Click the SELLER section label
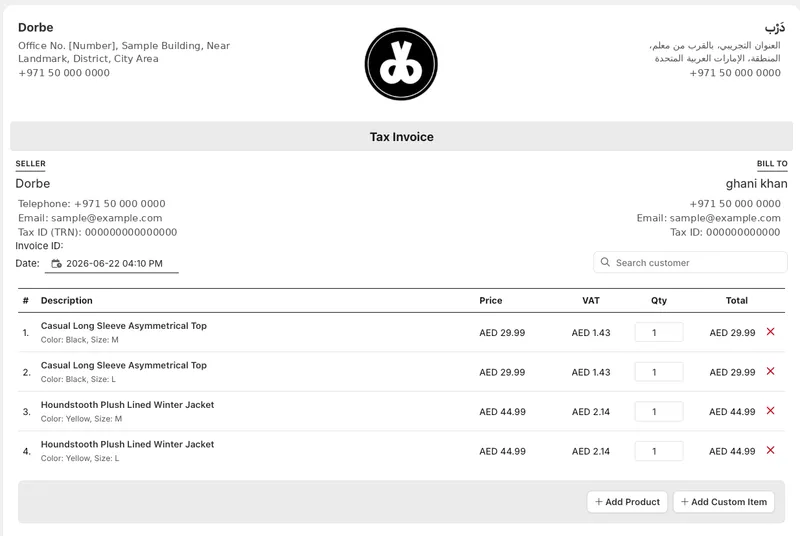Viewport: 800px width, 536px height. tap(31, 164)
